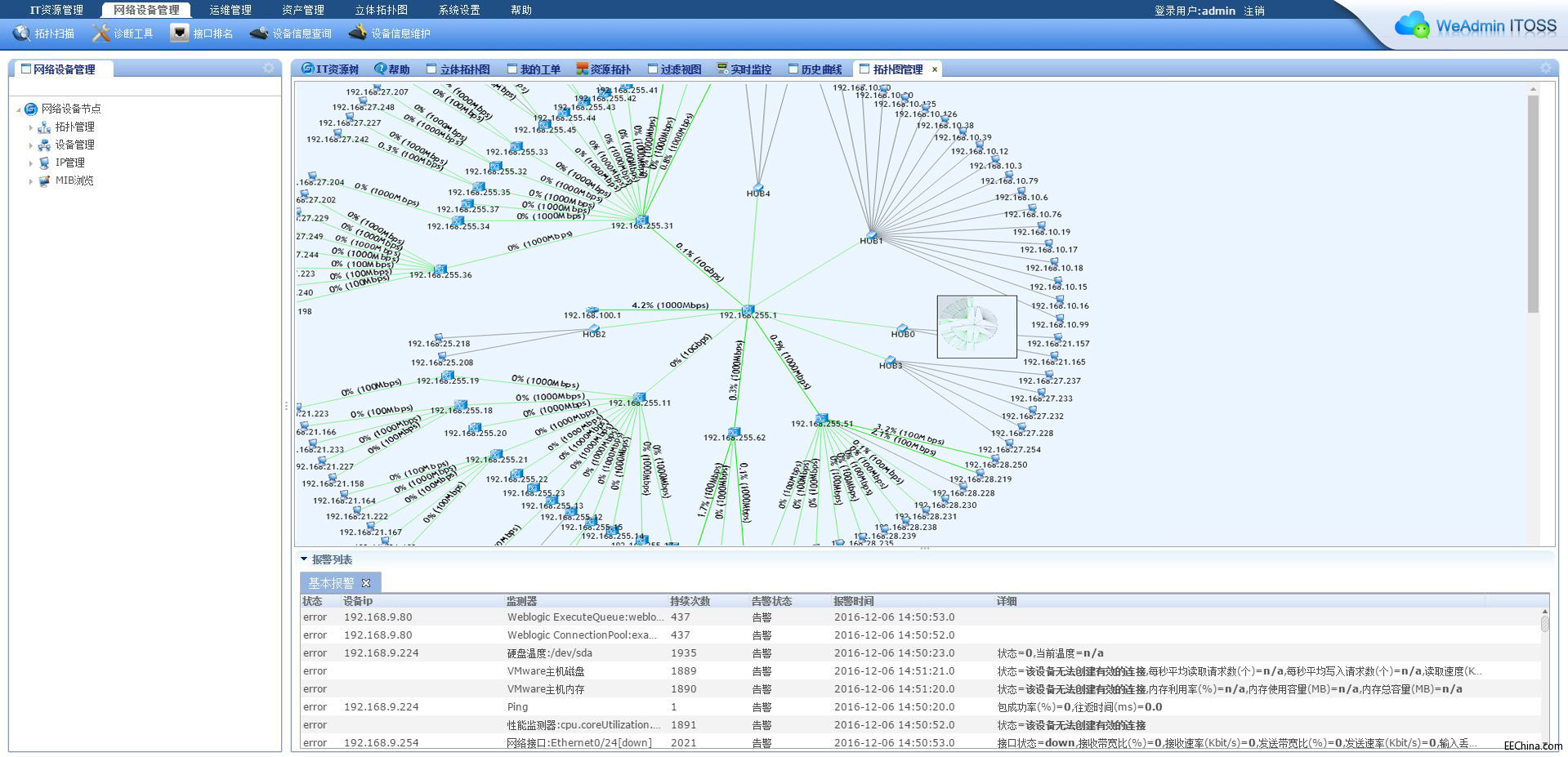Click the 接口排名 interface ranking icon
Viewport: 1568px width, 757px height.
point(202,33)
